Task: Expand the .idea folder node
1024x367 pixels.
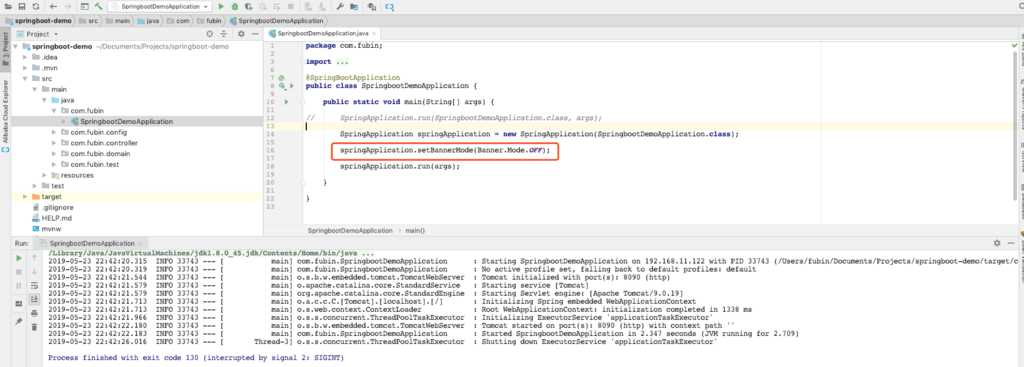Action: click(26, 57)
